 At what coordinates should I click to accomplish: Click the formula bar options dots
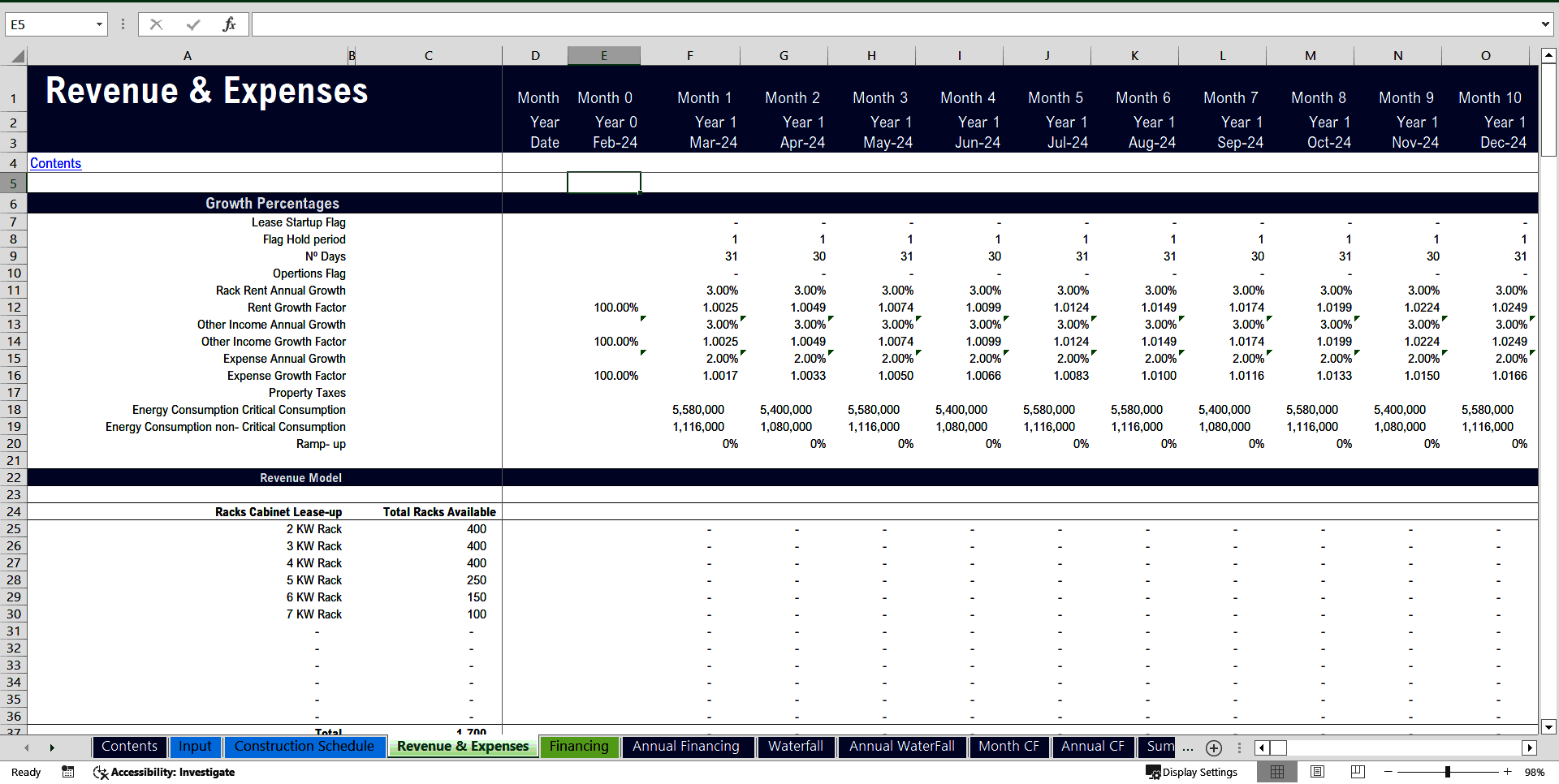123,24
